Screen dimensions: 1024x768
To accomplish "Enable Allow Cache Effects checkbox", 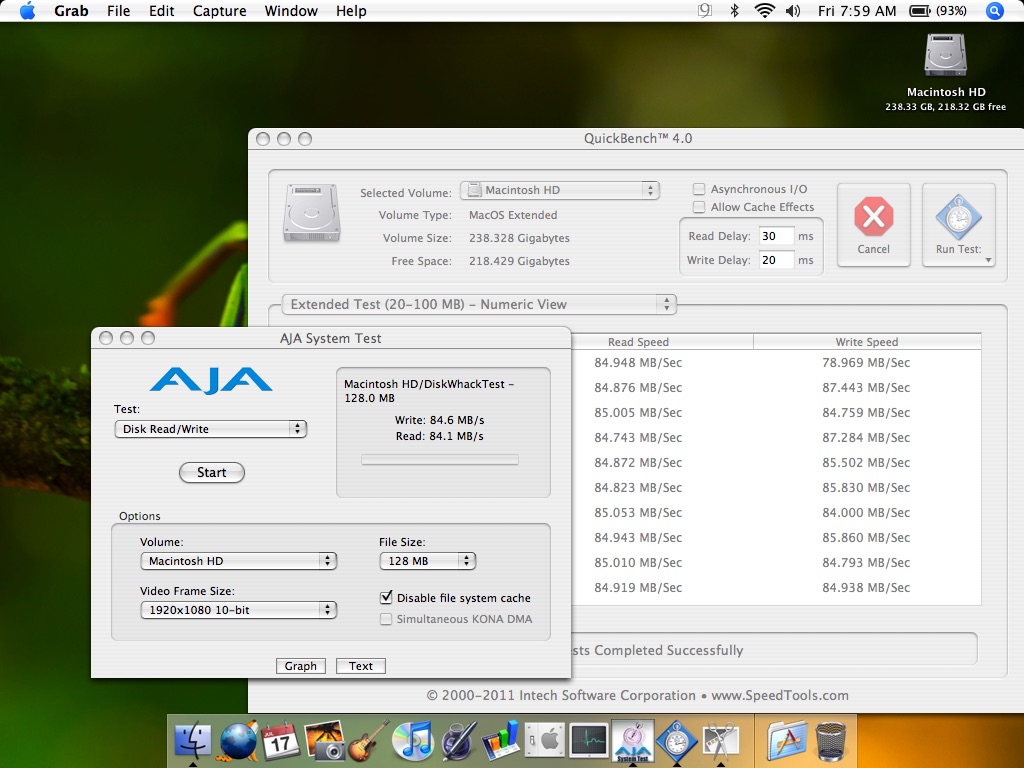I will tap(700, 207).
